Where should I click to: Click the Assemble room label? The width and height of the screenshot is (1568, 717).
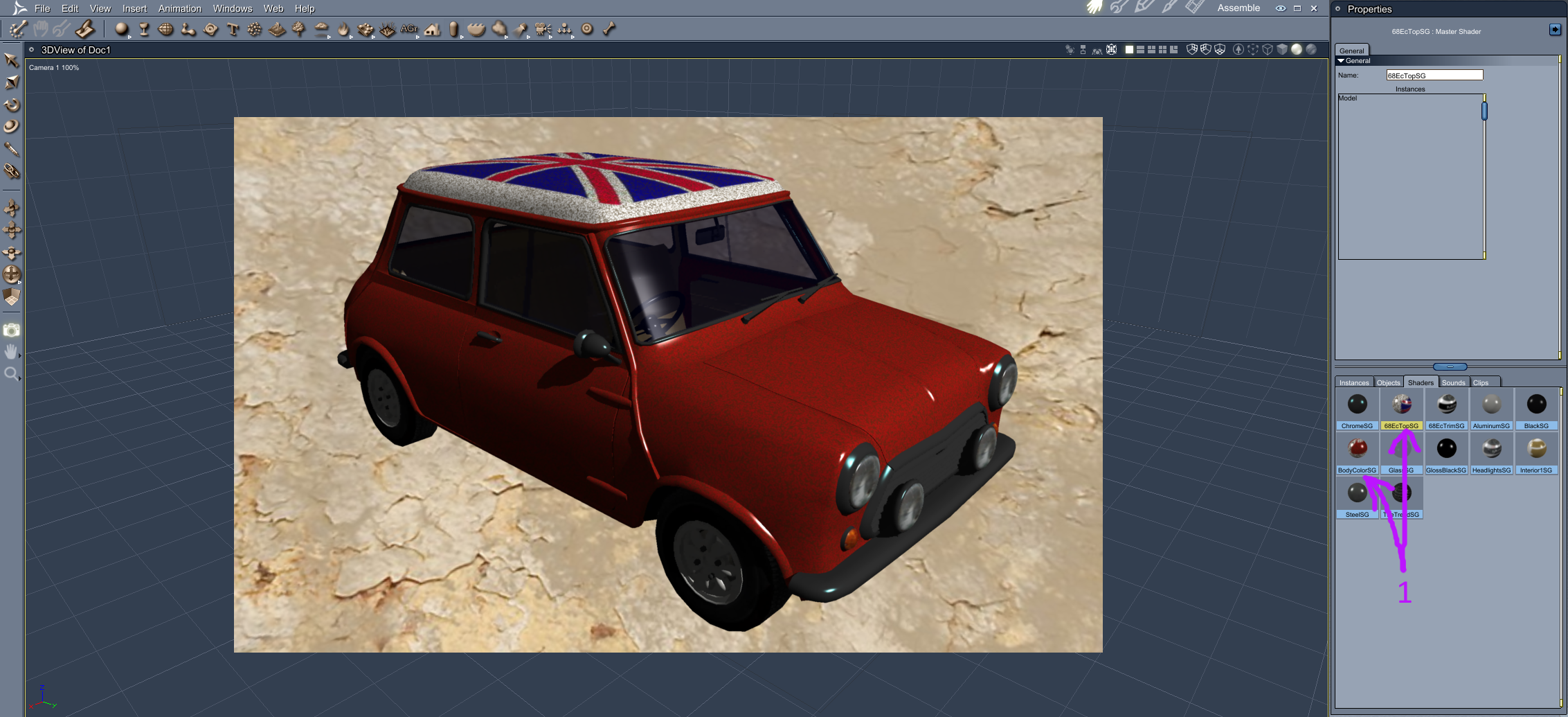click(1238, 8)
